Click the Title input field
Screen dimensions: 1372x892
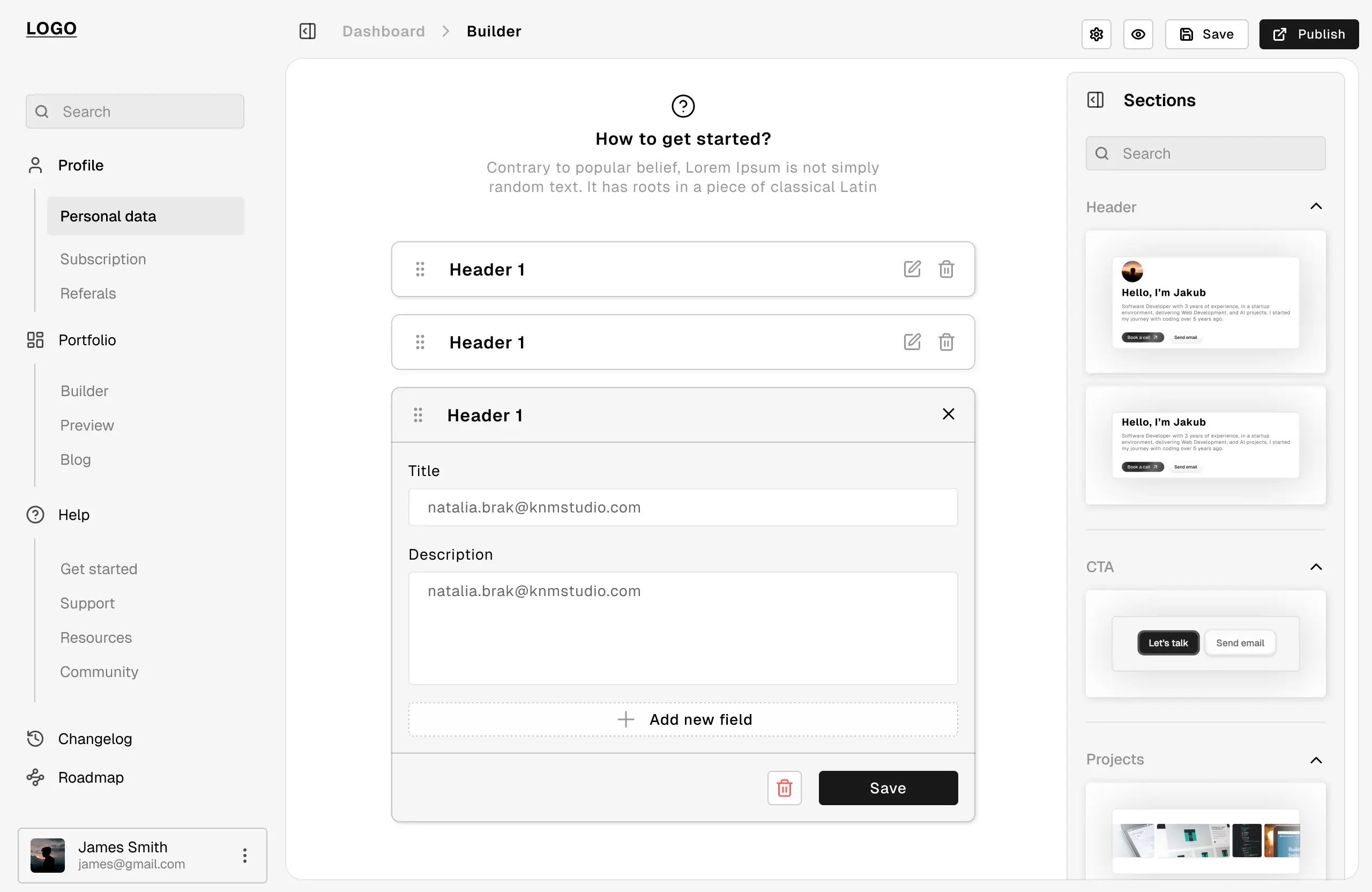tap(683, 507)
